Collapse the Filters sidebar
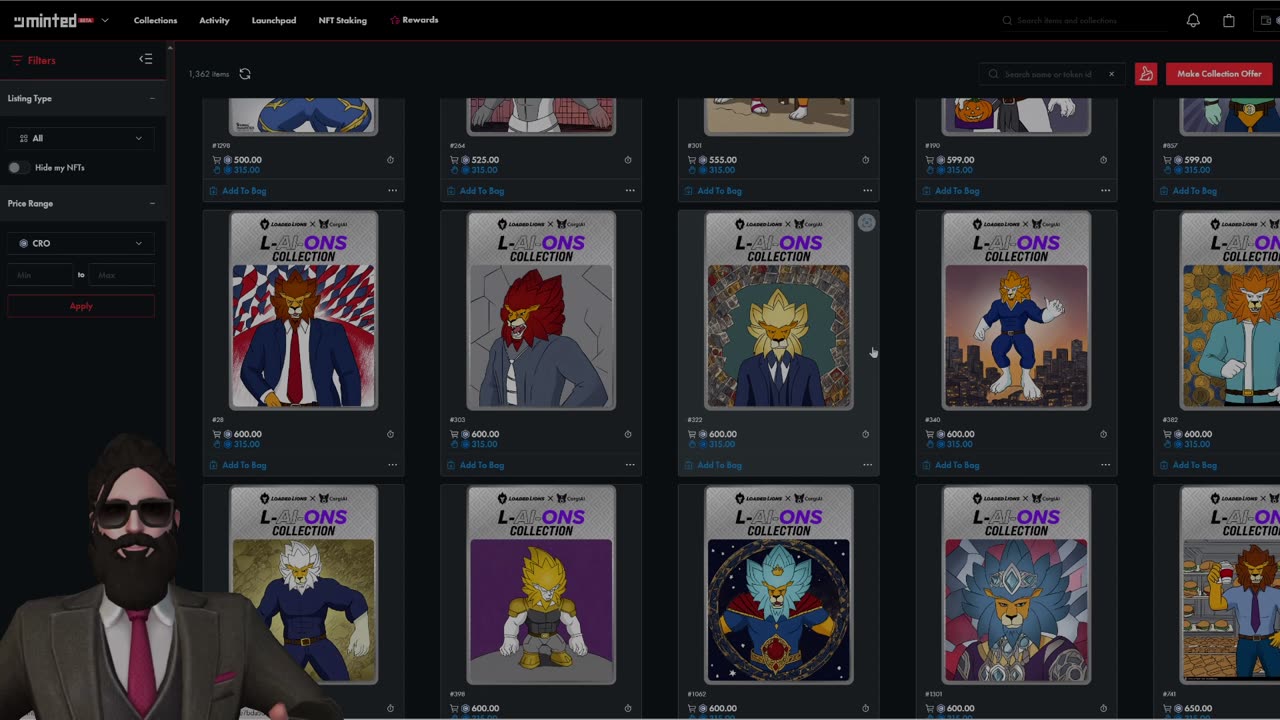Viewport: 1280px width, 720px height. (x=146, y=60)
